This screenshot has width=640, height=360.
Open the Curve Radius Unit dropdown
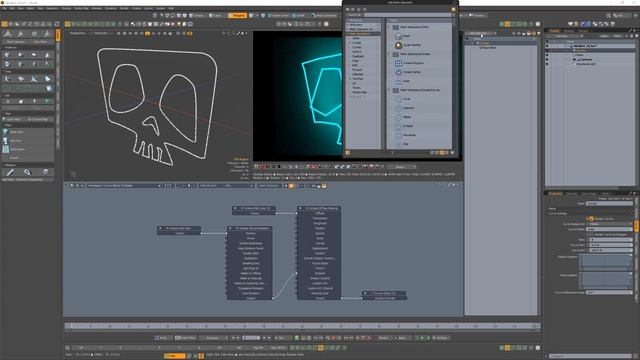coord(609,224)
